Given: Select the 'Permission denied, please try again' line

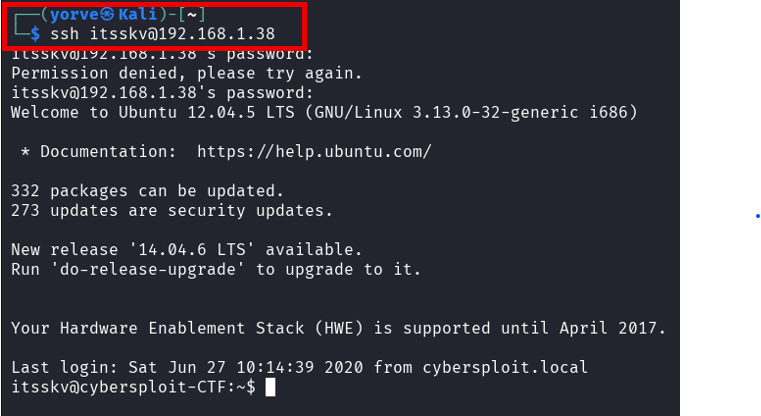Looking at the screenshot, I should pos(187,73).
